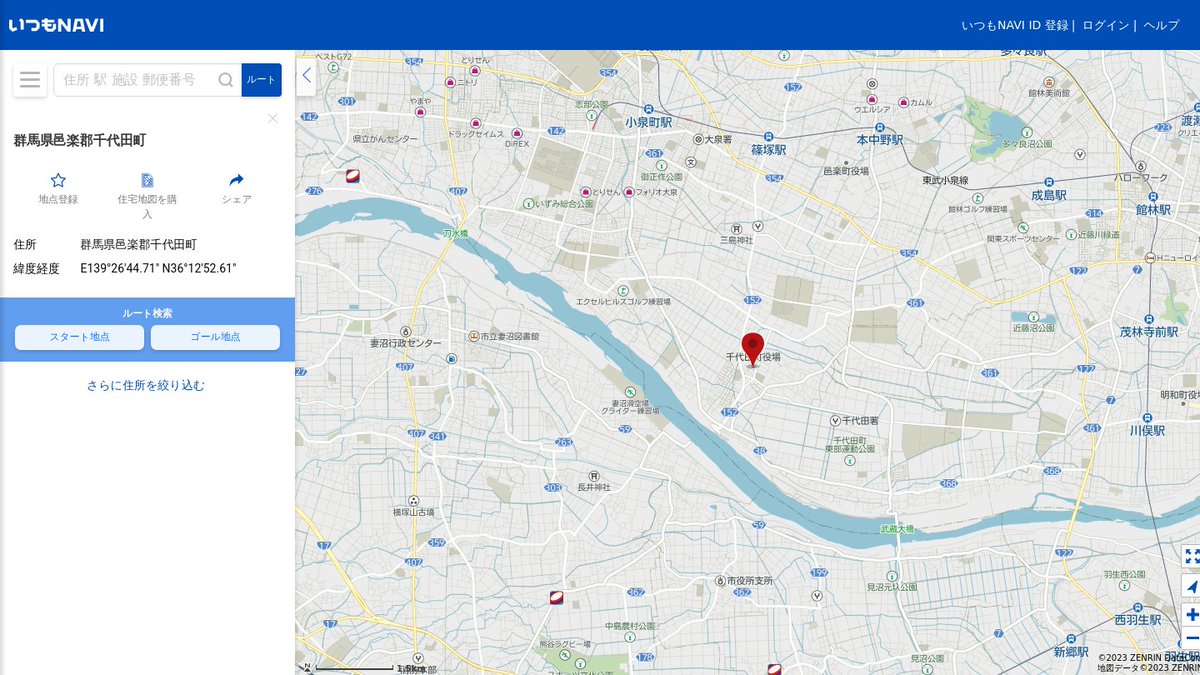Set ゴール地点 for route search
This screenshot has width=1200, height=675.
tap(215, 337)
